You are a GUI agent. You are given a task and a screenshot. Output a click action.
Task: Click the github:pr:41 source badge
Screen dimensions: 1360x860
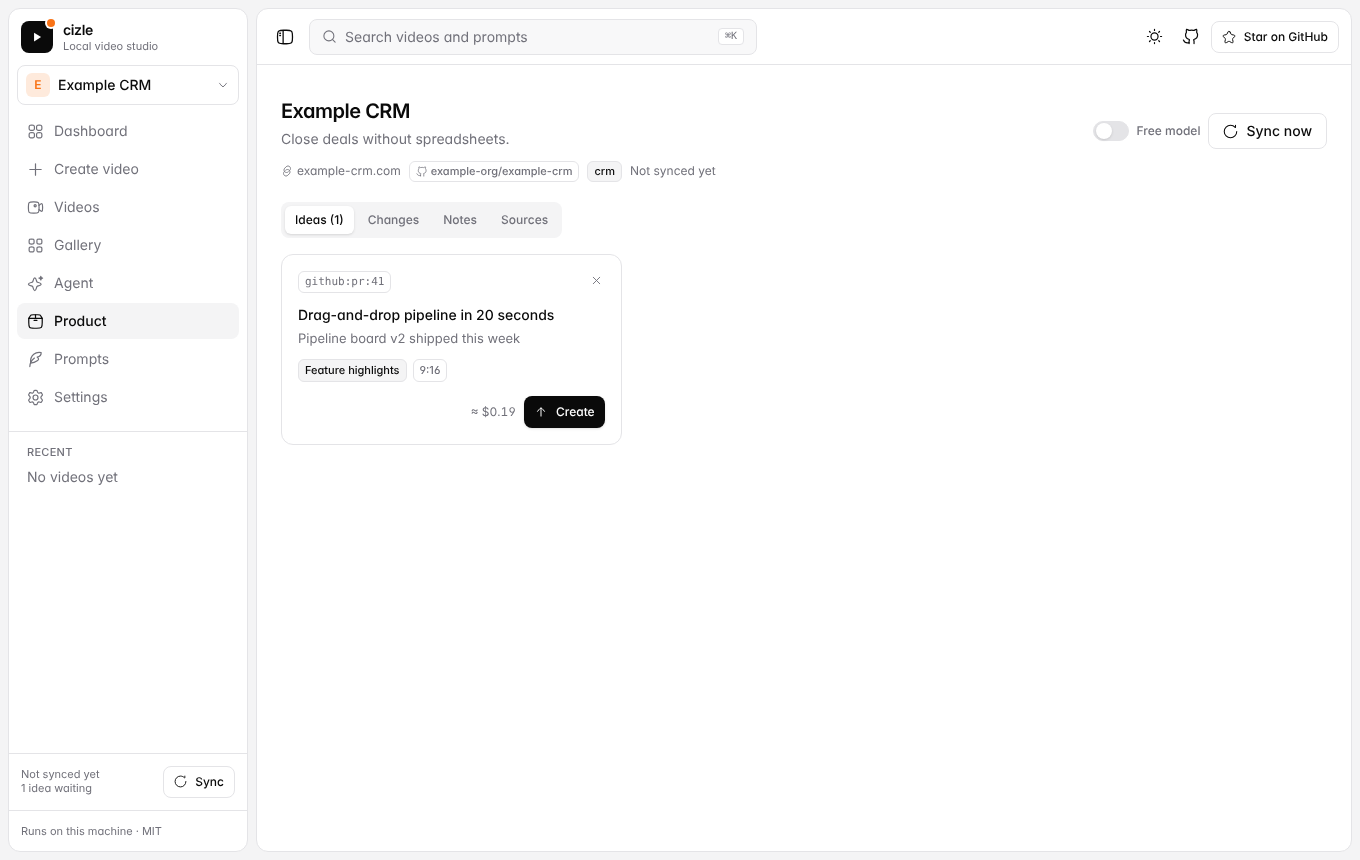[x=344, y=282]
